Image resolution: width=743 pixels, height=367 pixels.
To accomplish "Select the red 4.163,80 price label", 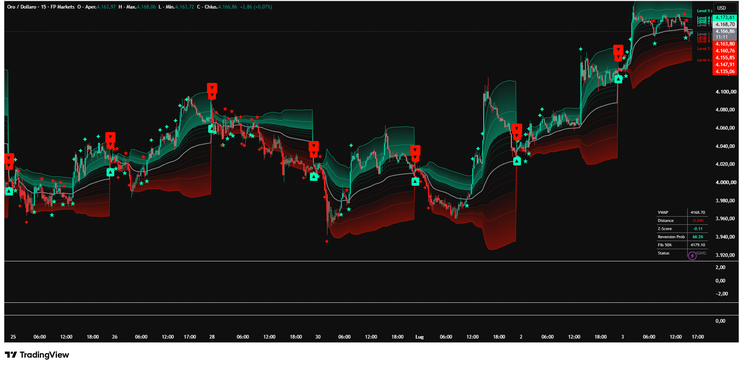I will pyautogui.click(x=725, y=44).
